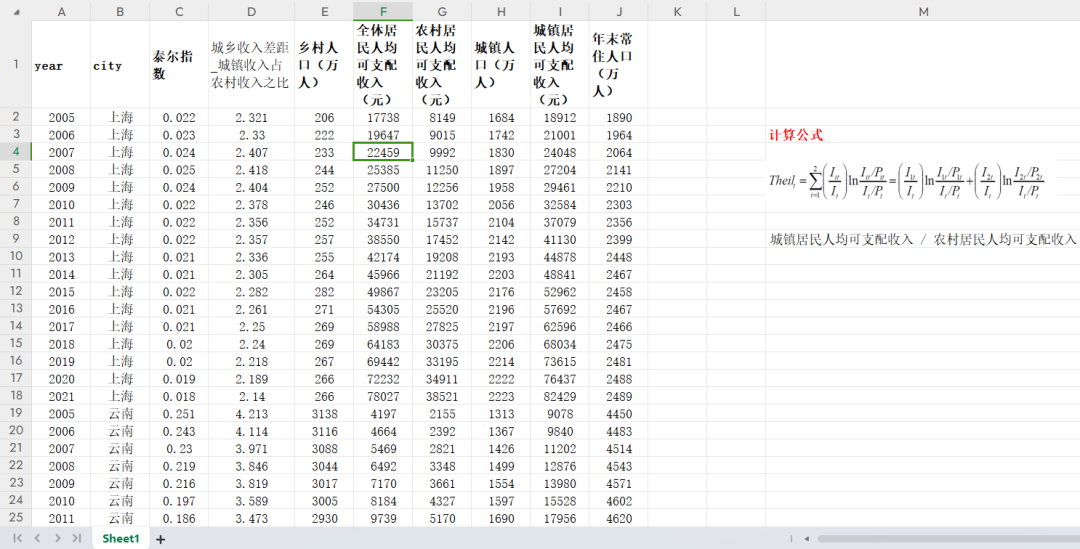
Task: Click the 城镇人口（万人） header cell
Action: 501,64
